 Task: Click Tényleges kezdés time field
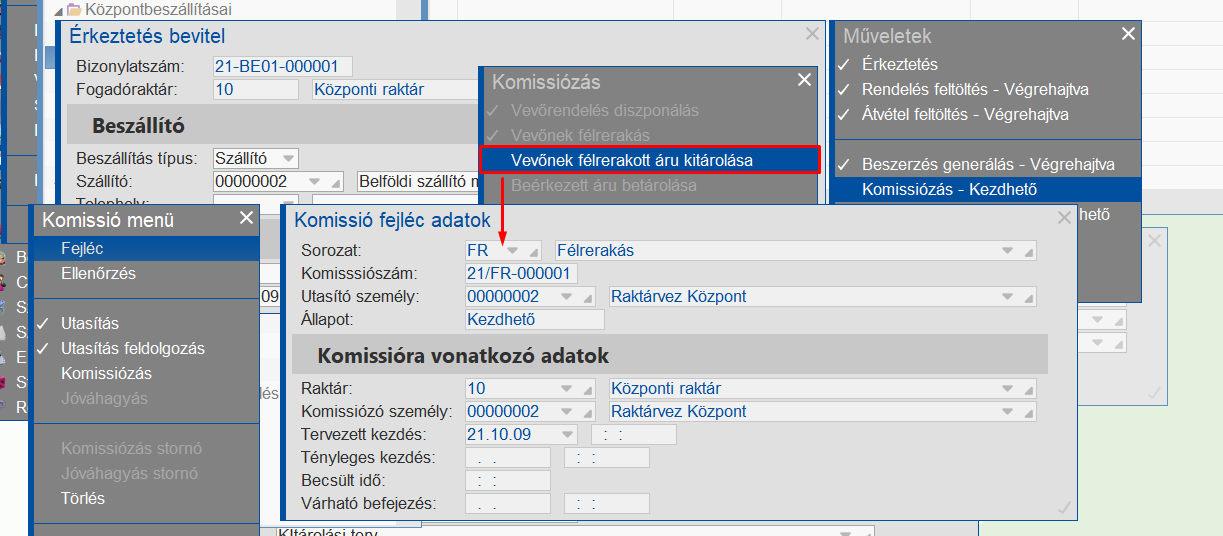[607, 458]
